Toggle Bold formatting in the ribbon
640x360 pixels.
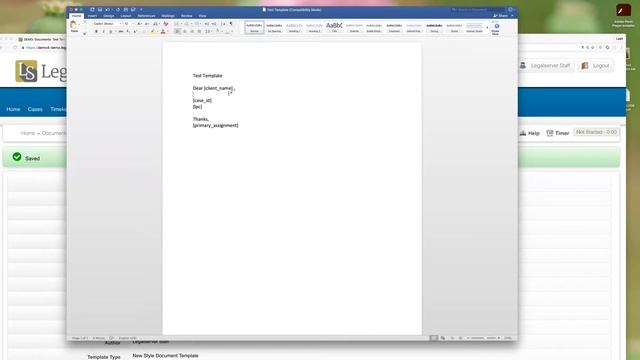pyautogui.click(x=96, y=31)
